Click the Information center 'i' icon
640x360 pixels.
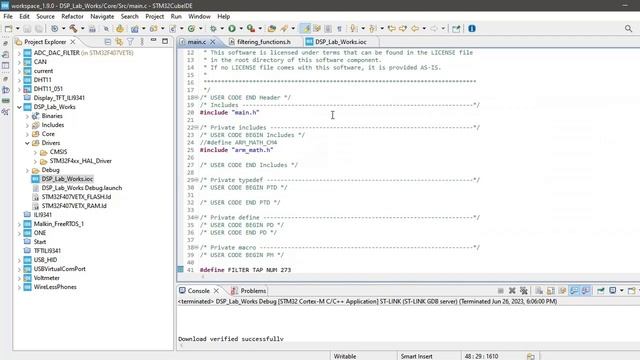click(x=472, y=29)
